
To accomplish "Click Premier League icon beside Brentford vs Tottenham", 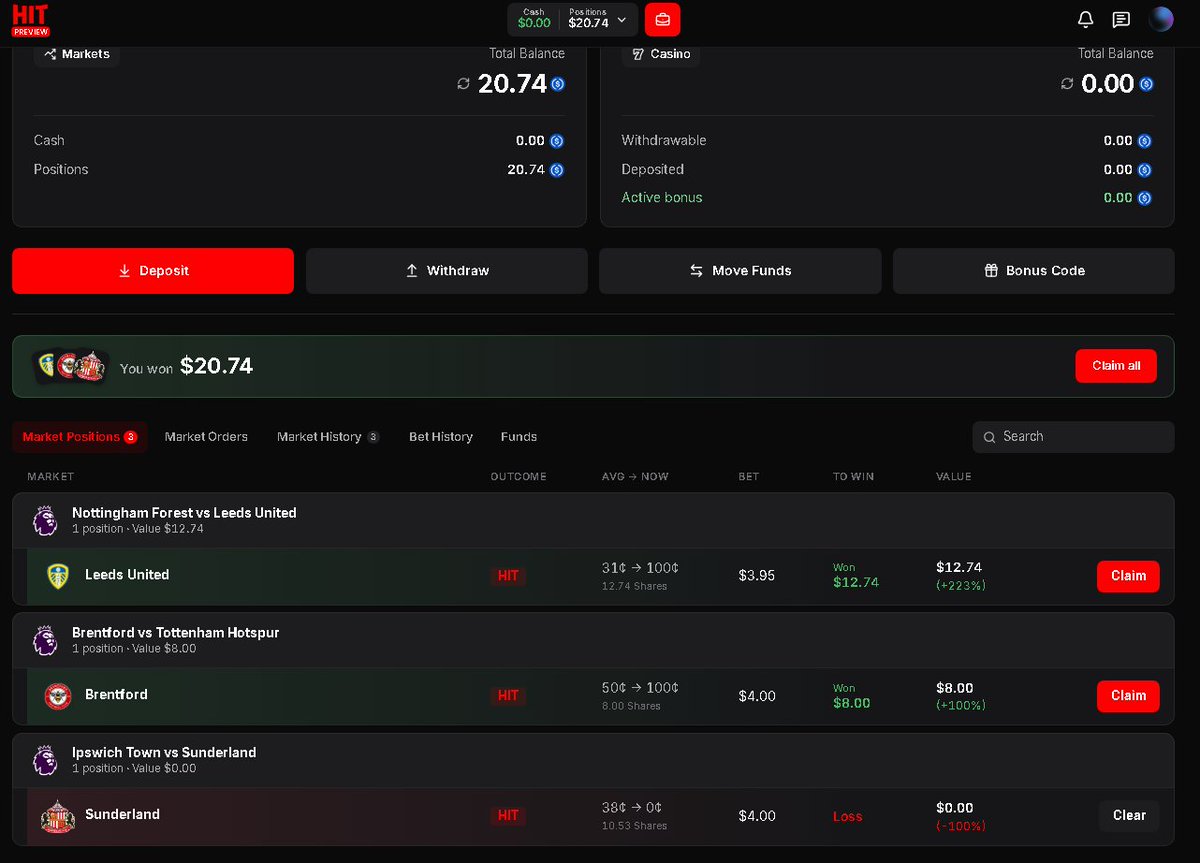I will [x=45, y=640].
